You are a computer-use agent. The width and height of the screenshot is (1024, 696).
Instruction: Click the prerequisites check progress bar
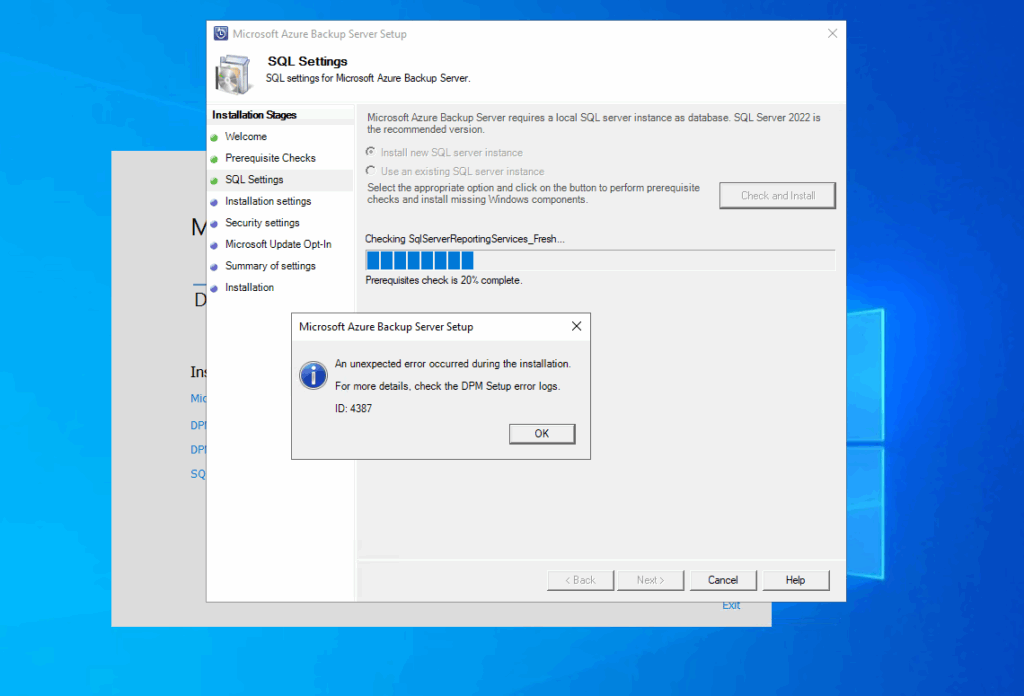[600, 261]
